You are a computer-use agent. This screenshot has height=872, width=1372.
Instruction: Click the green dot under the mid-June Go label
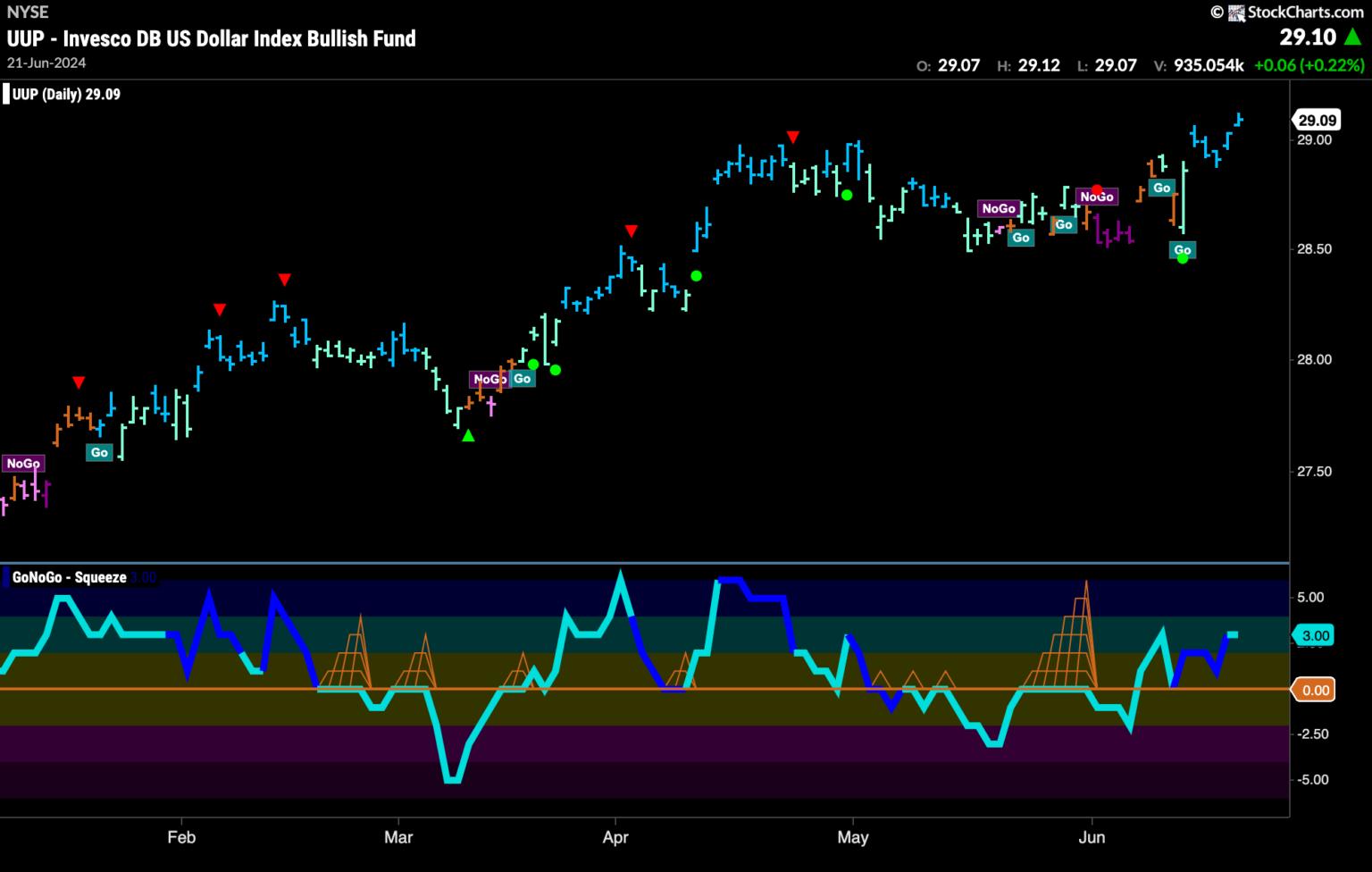1183,258
